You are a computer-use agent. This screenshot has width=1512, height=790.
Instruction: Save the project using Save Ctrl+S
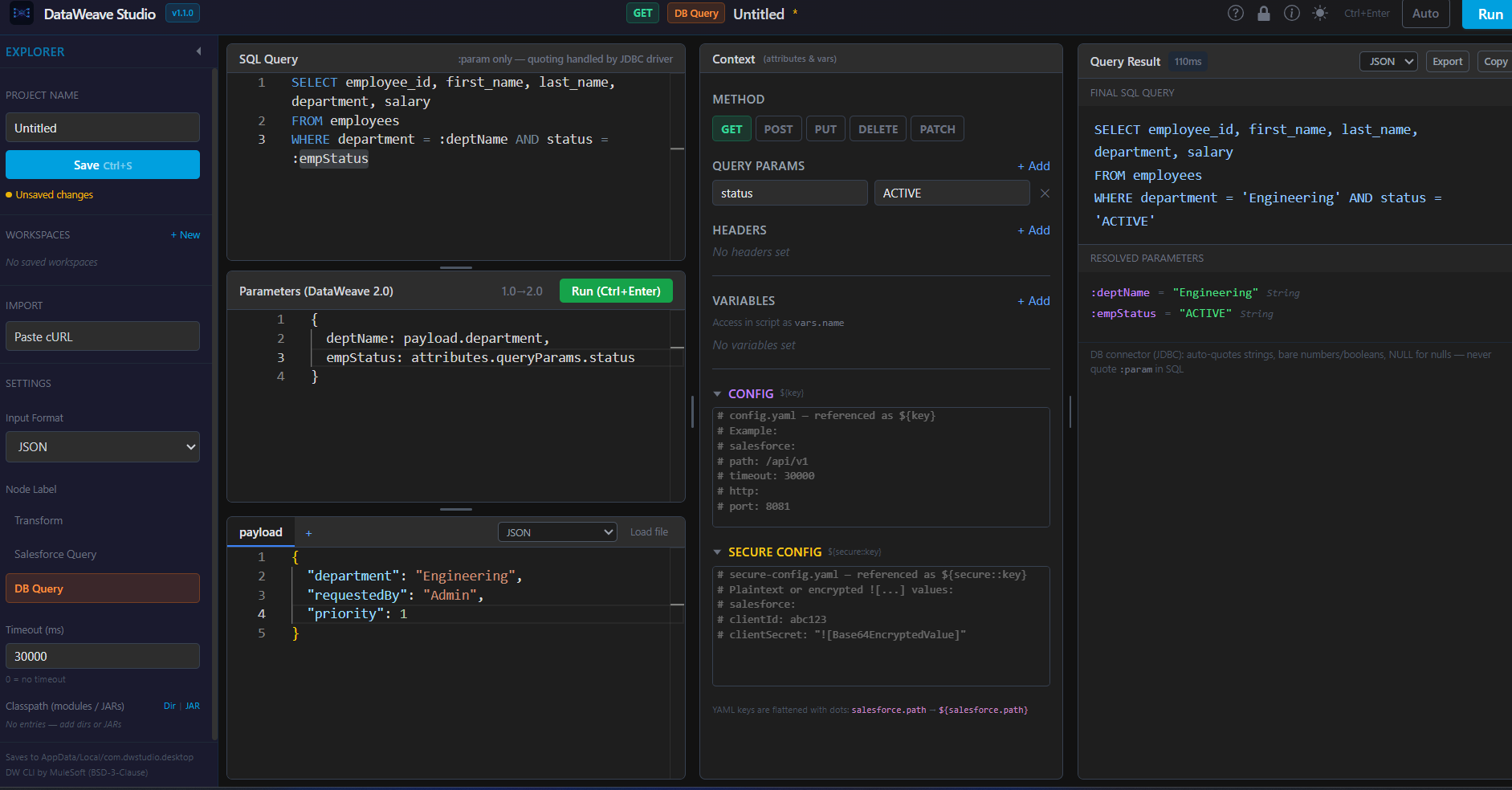coord(102,165)
